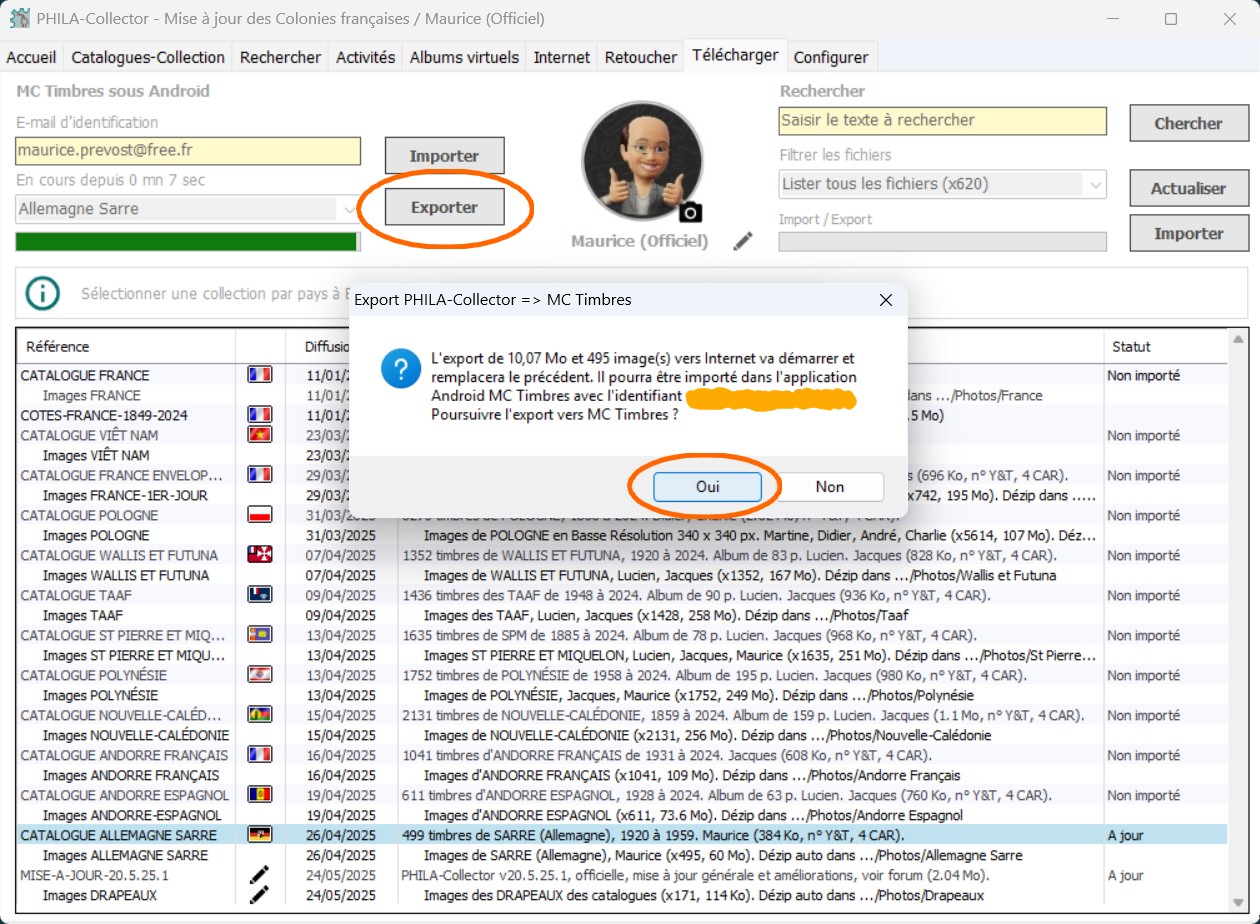Open the Accueil tab

[x=31, y=57]
